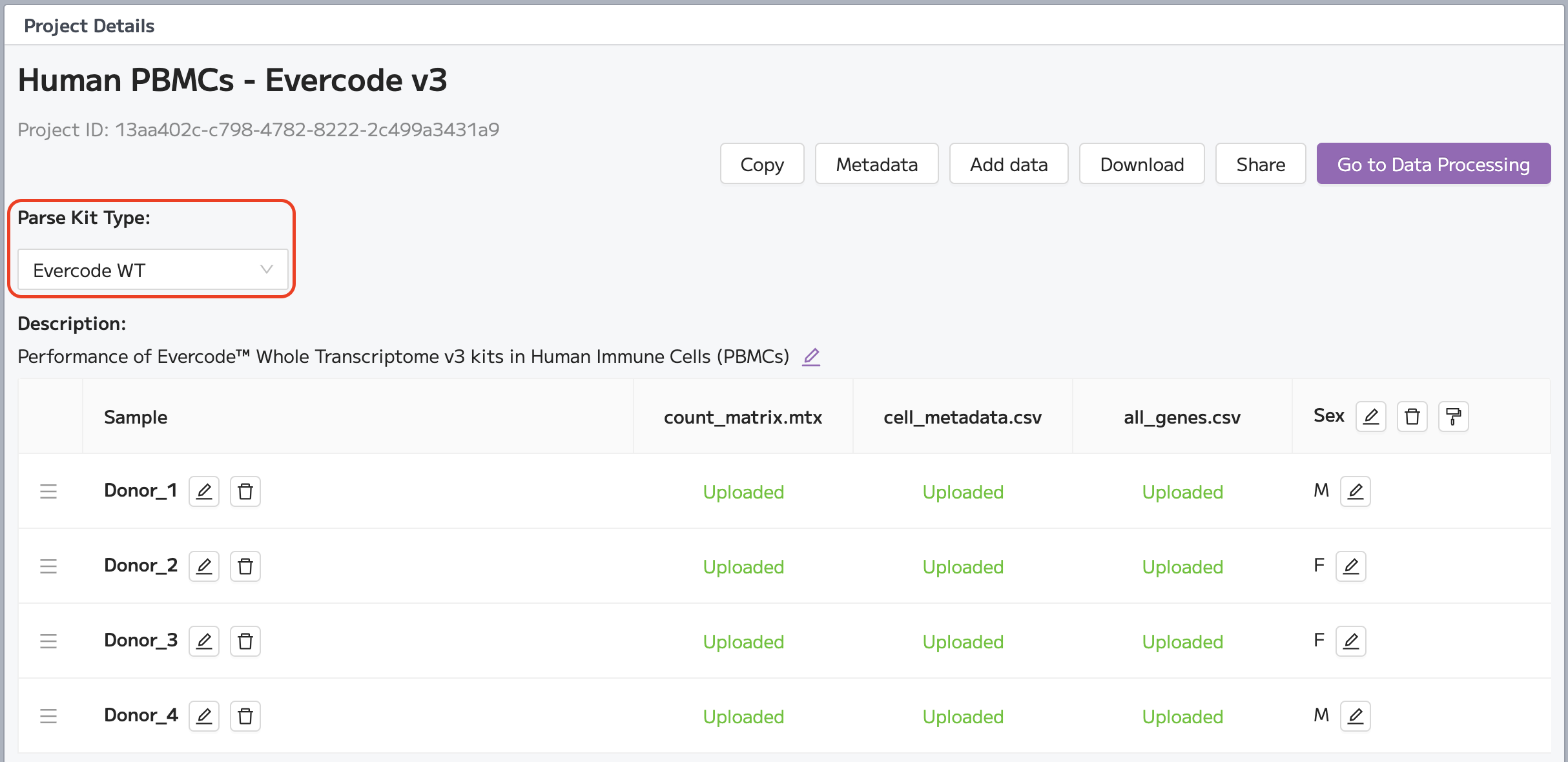Copy the project

coord(762,164)
